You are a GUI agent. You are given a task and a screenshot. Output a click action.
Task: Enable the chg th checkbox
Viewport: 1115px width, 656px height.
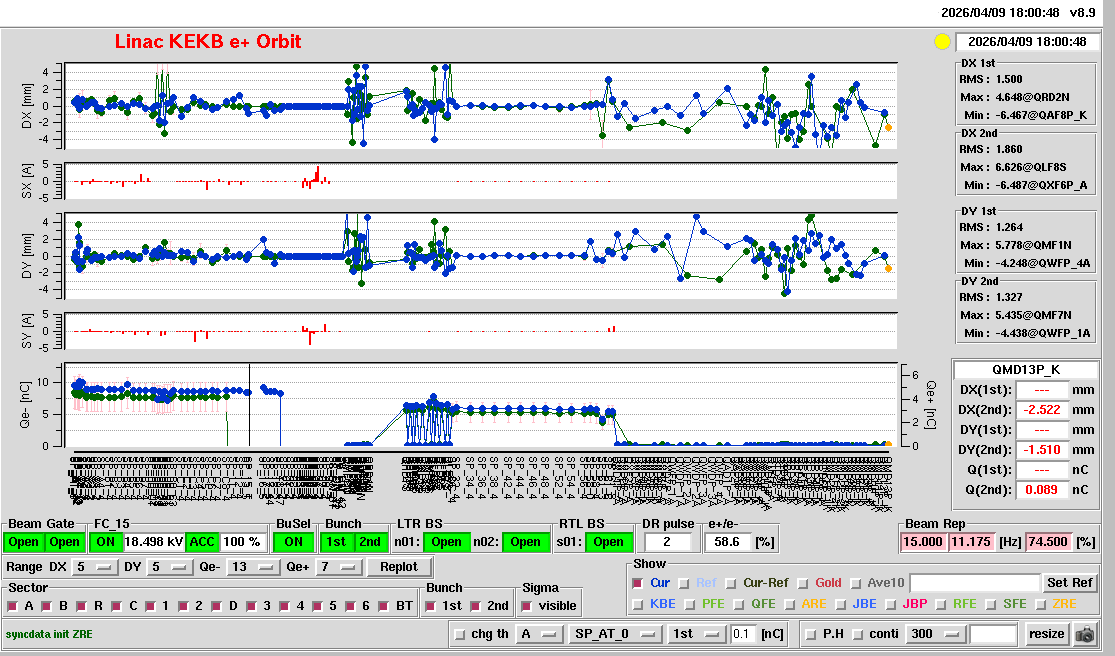(460, 634)
